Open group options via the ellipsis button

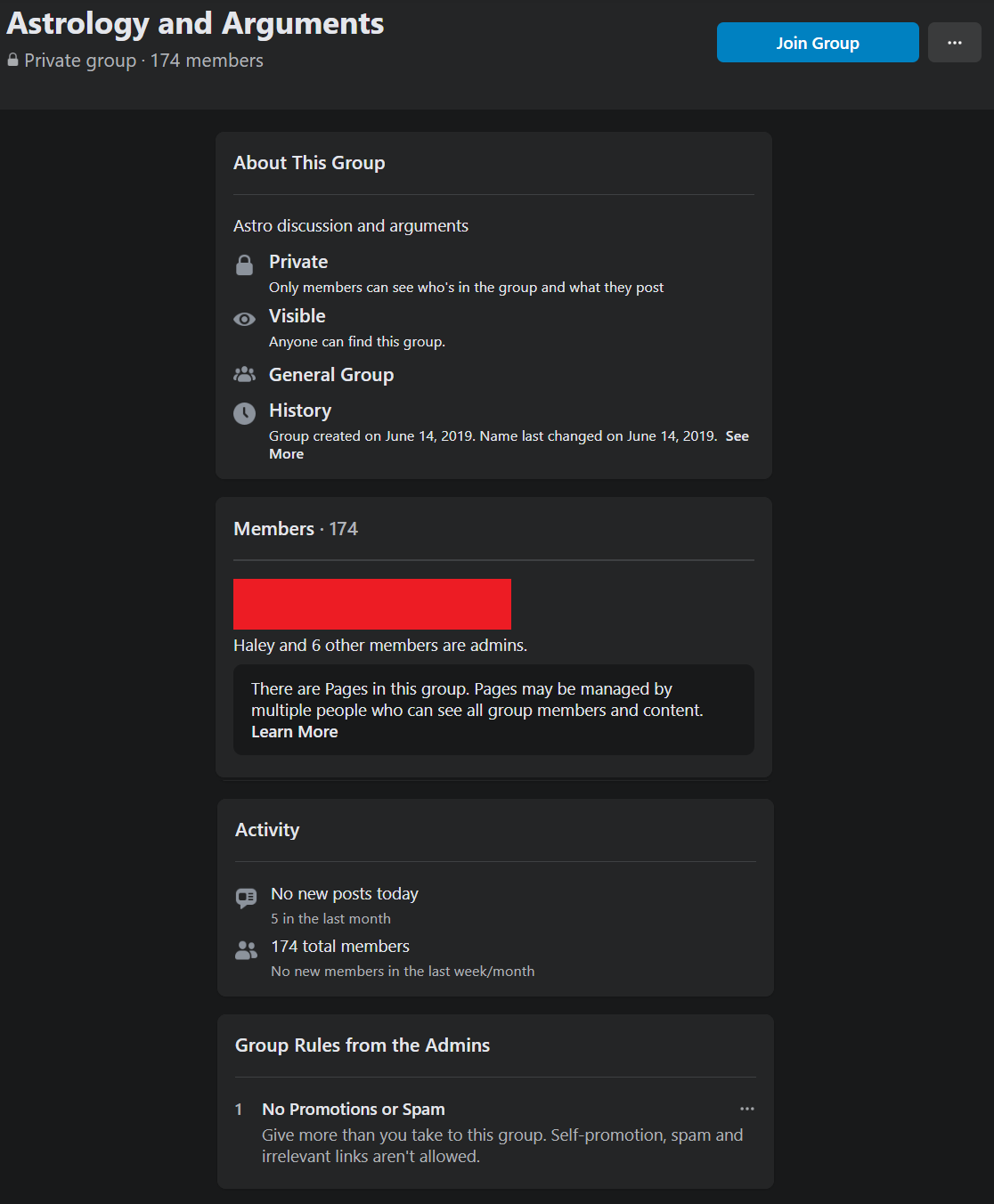(x=954, y=42)
